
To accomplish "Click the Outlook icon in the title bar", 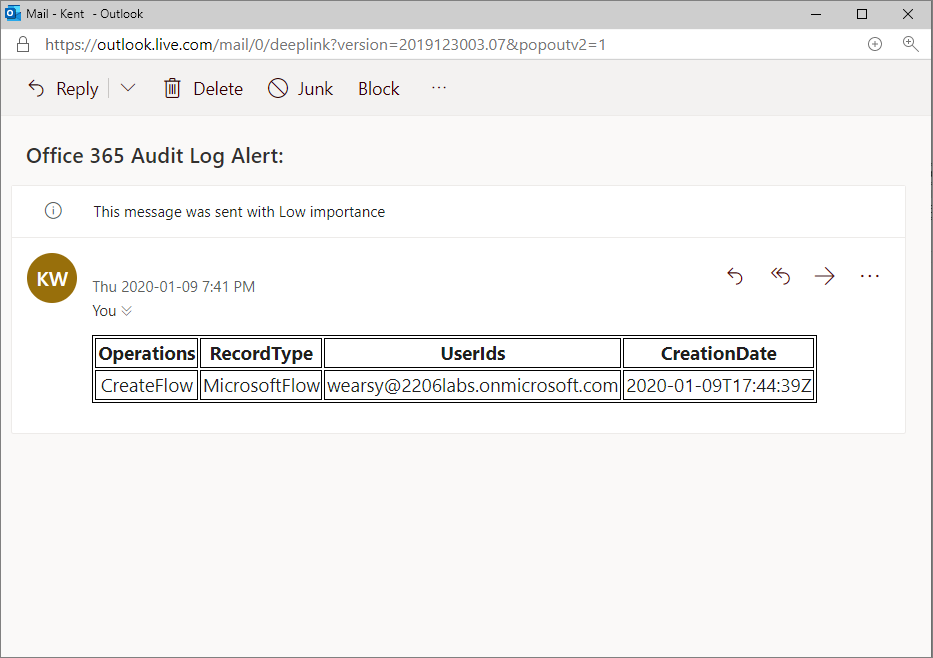I will click(x=11, y=13).
